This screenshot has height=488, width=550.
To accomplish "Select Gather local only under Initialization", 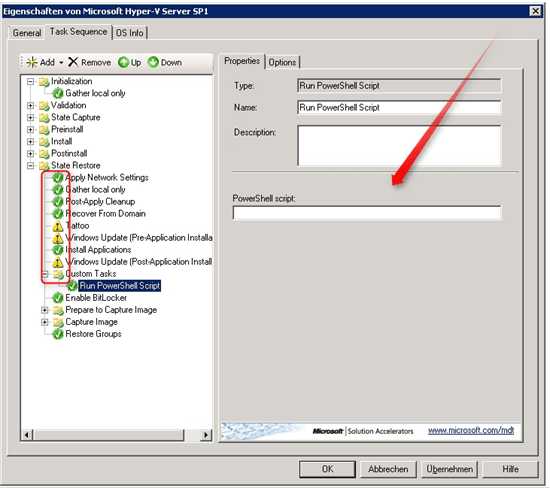I will pyautogui.click(x=95, y=93).
